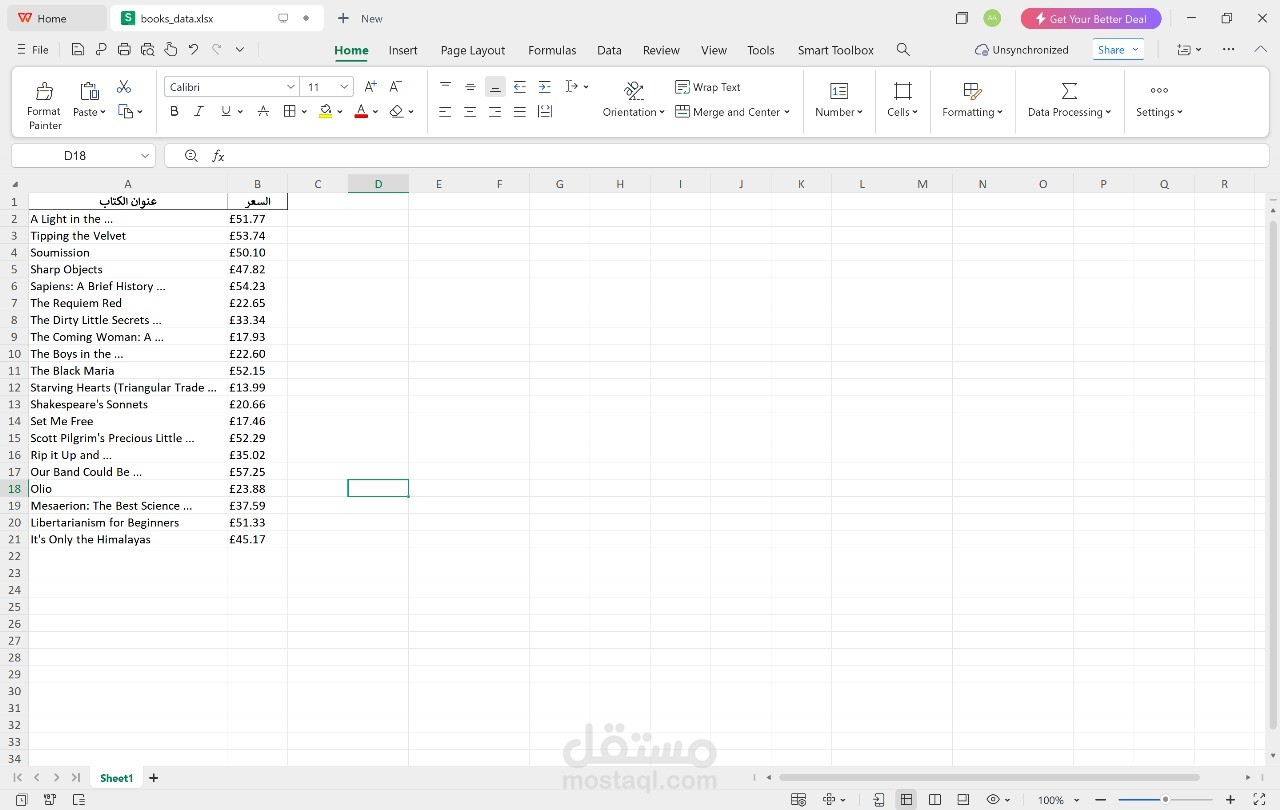Click the Redo arrow

click(x=216, y=49)
